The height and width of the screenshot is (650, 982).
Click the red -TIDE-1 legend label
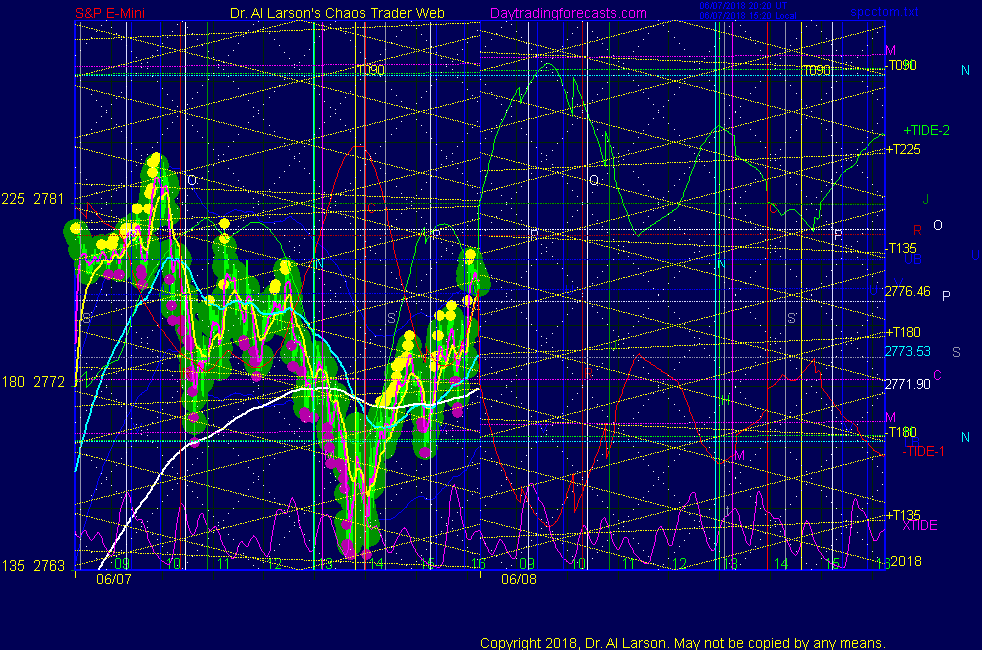pos(923,451)
